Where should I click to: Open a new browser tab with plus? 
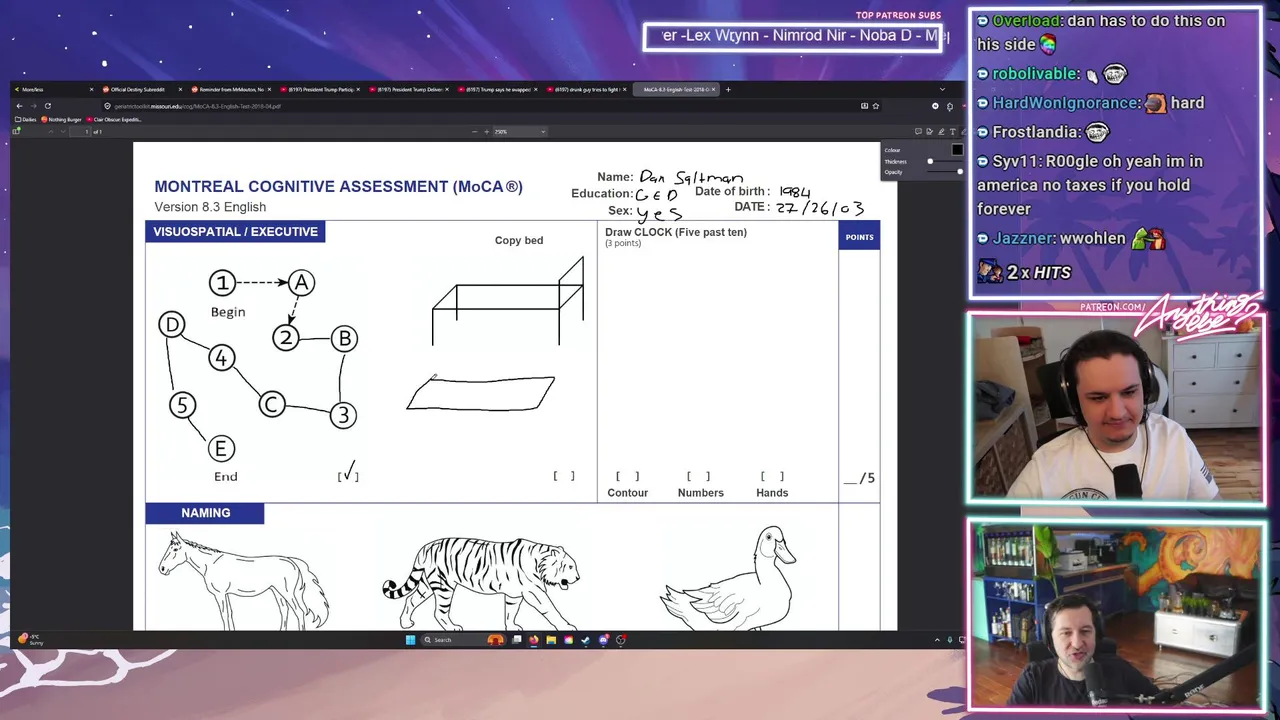click(x=728, y=89)
